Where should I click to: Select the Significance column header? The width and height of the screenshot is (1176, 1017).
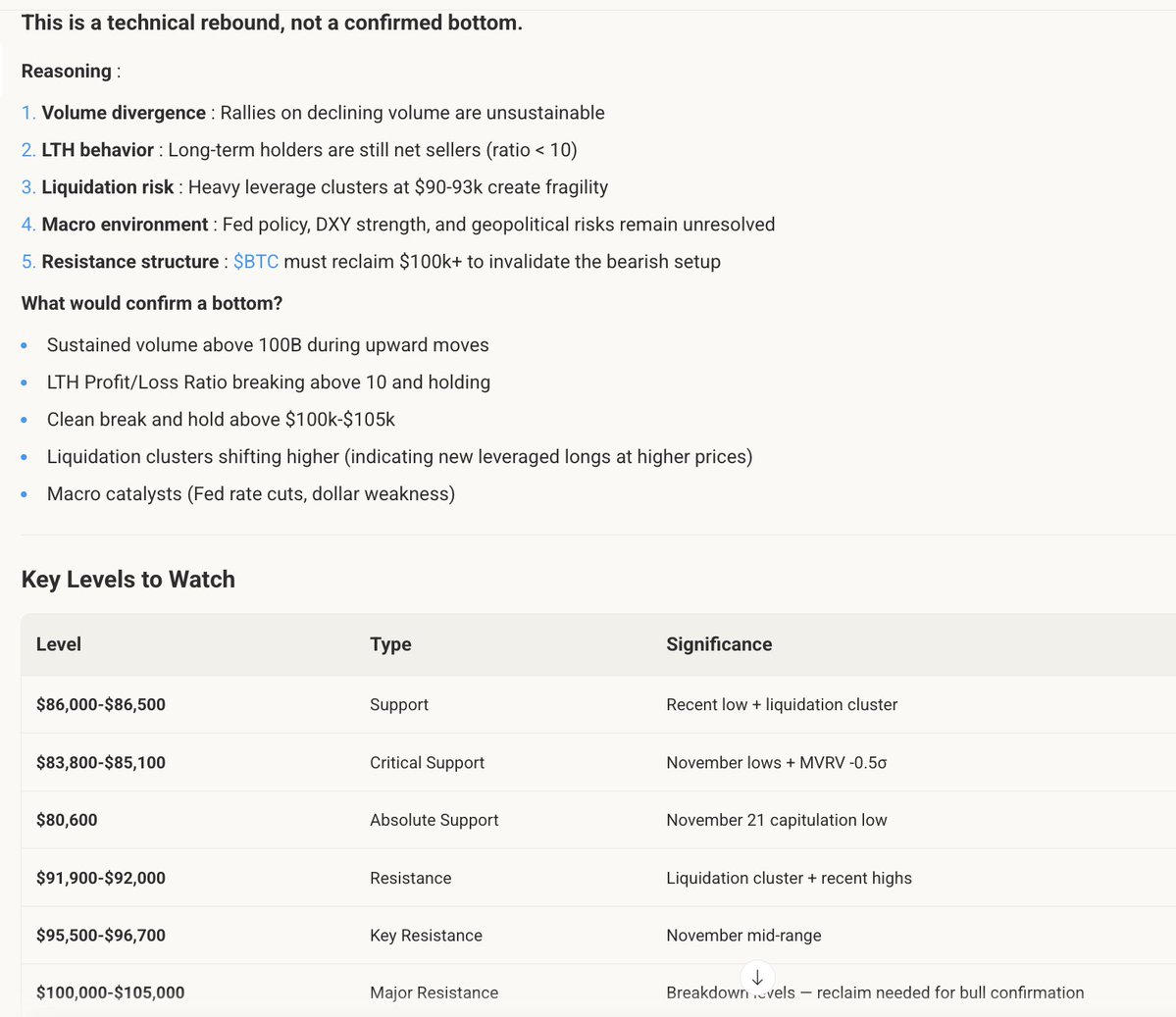pos(719,644)
